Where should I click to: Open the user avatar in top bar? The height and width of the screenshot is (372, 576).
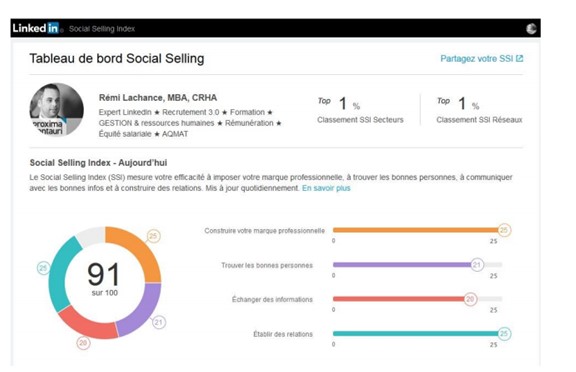(531, 28)
